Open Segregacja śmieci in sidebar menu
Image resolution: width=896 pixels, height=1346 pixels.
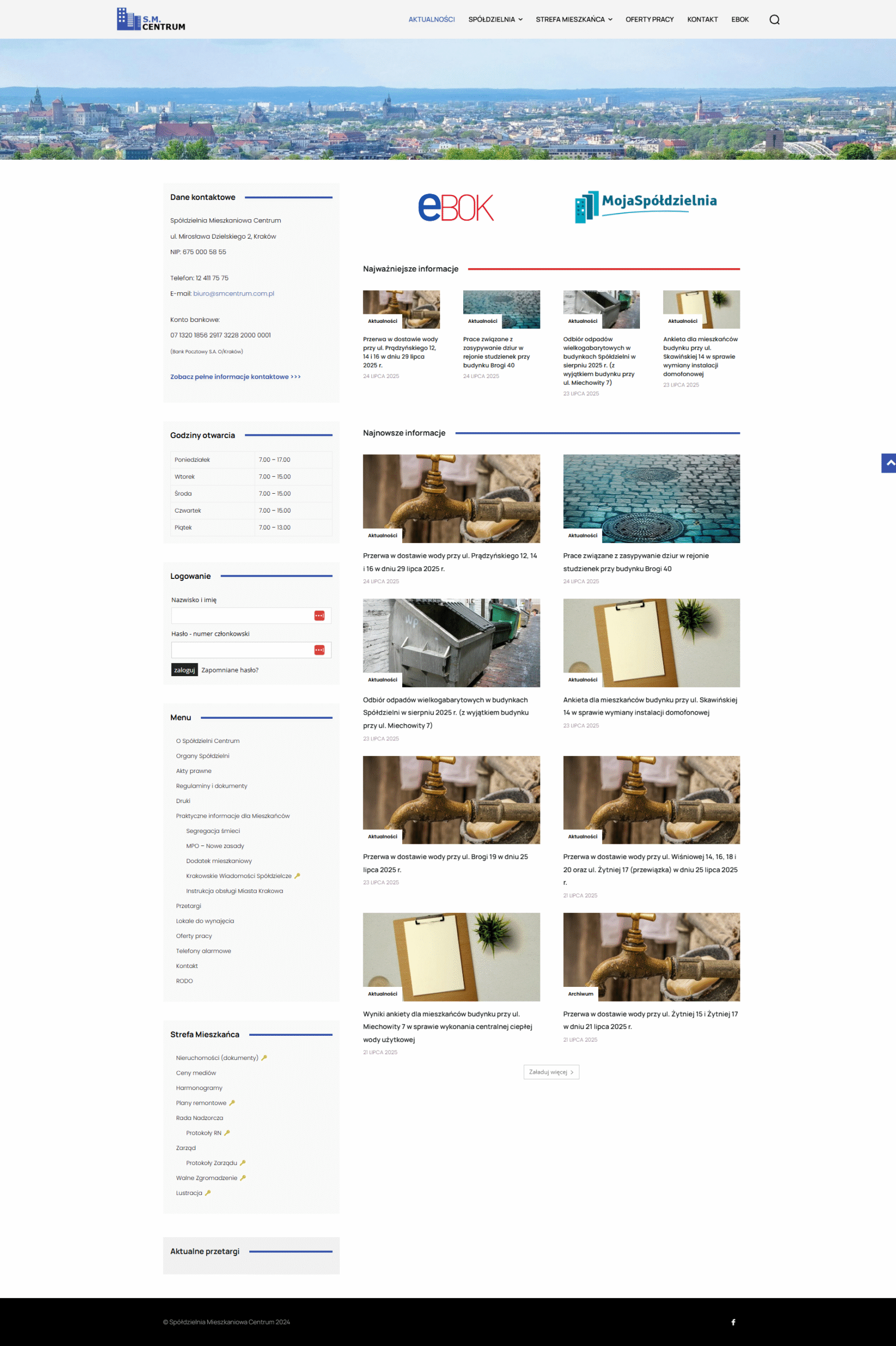coord(212,831)
